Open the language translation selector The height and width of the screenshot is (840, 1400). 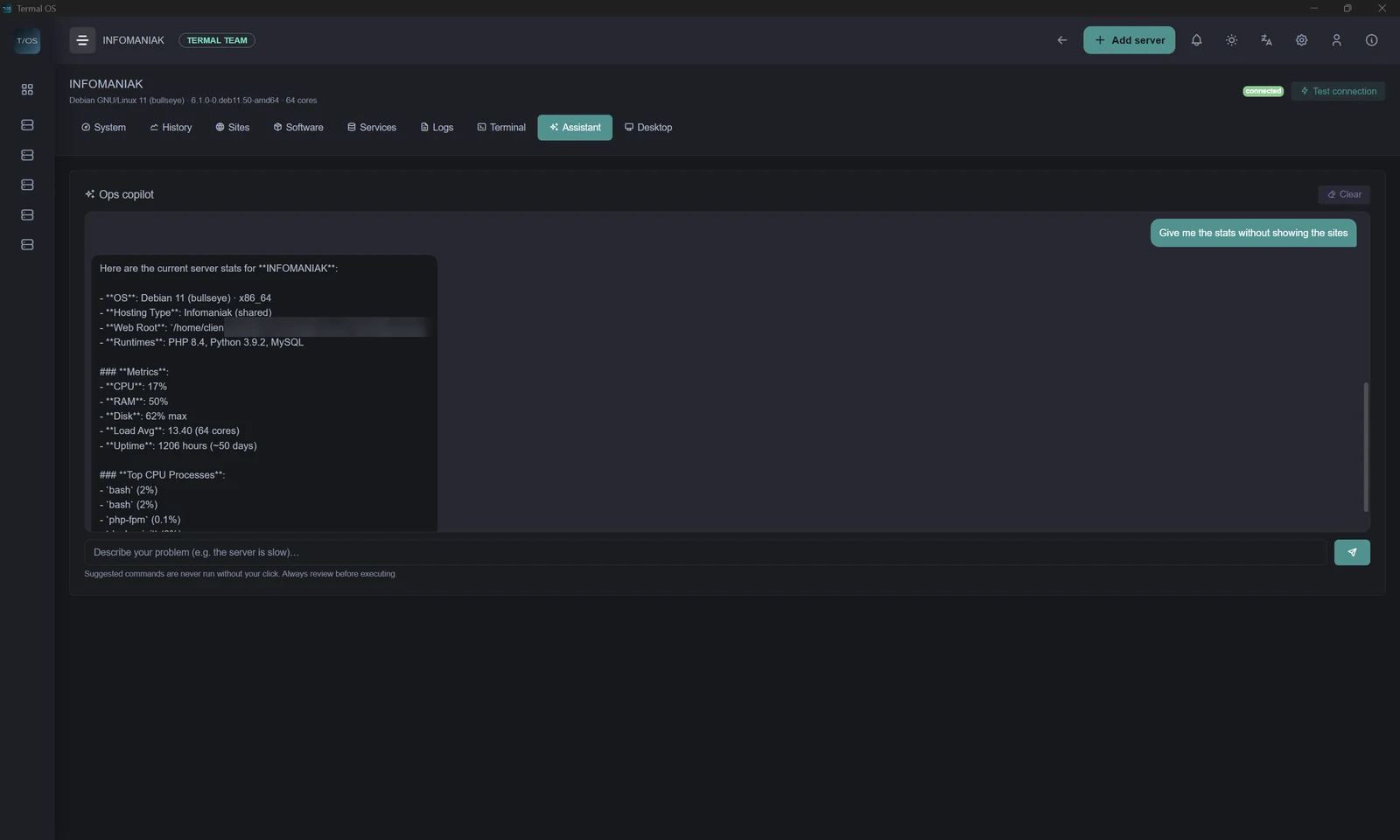point(1266,40)
